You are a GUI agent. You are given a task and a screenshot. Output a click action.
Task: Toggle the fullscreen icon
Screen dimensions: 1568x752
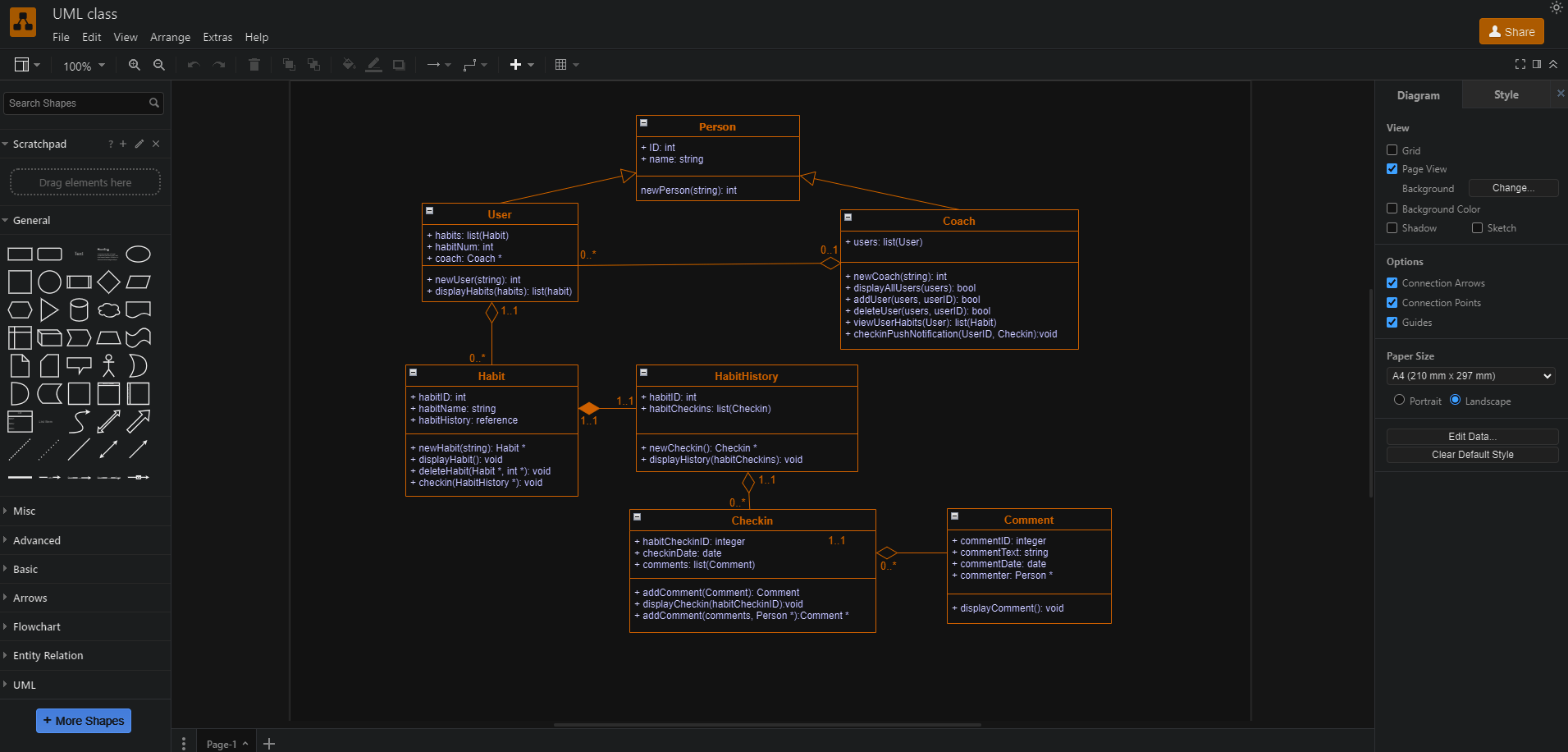[1520, 64]
